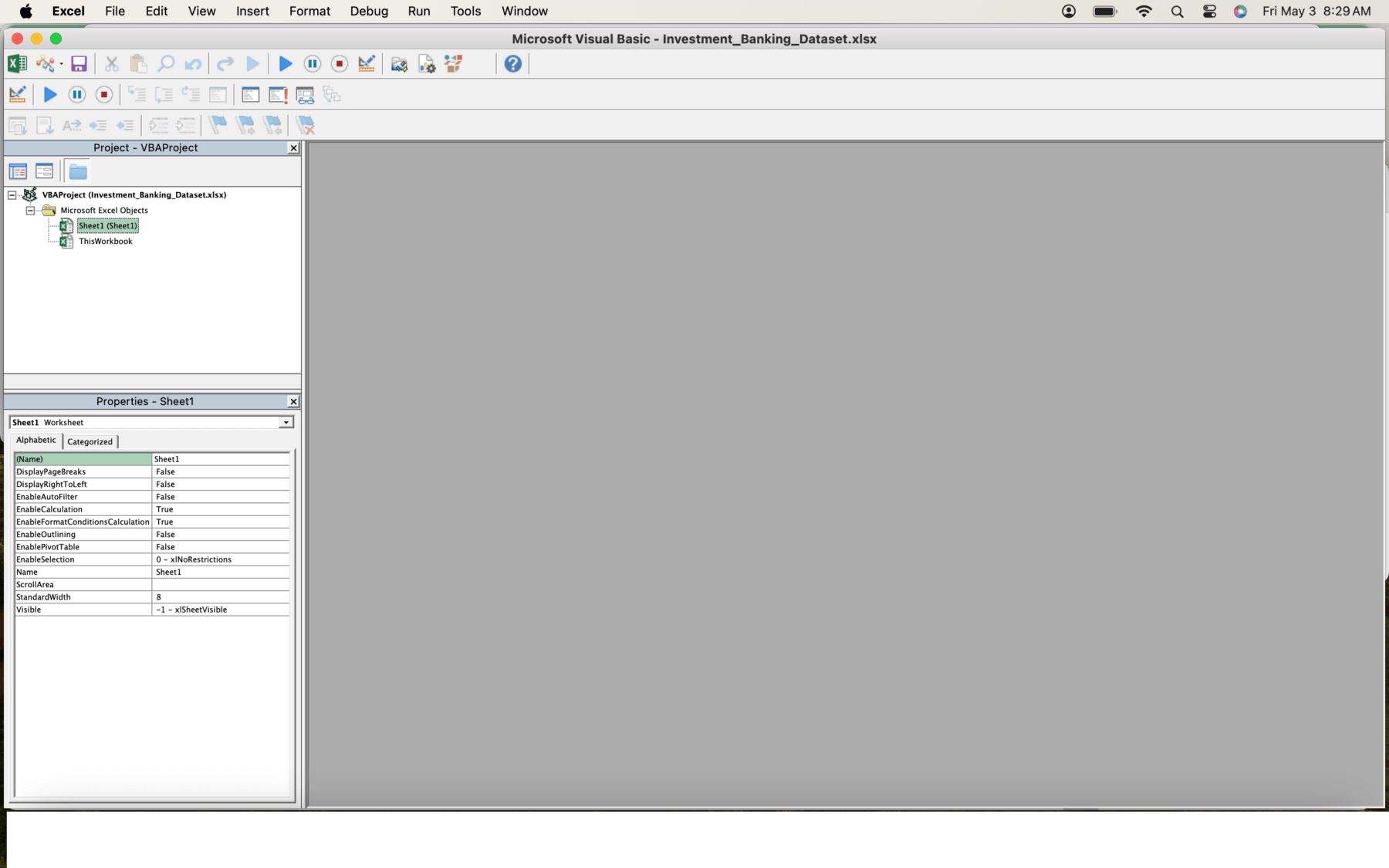Switch to the Alphabetic properties tab

(x=36, y=441)
